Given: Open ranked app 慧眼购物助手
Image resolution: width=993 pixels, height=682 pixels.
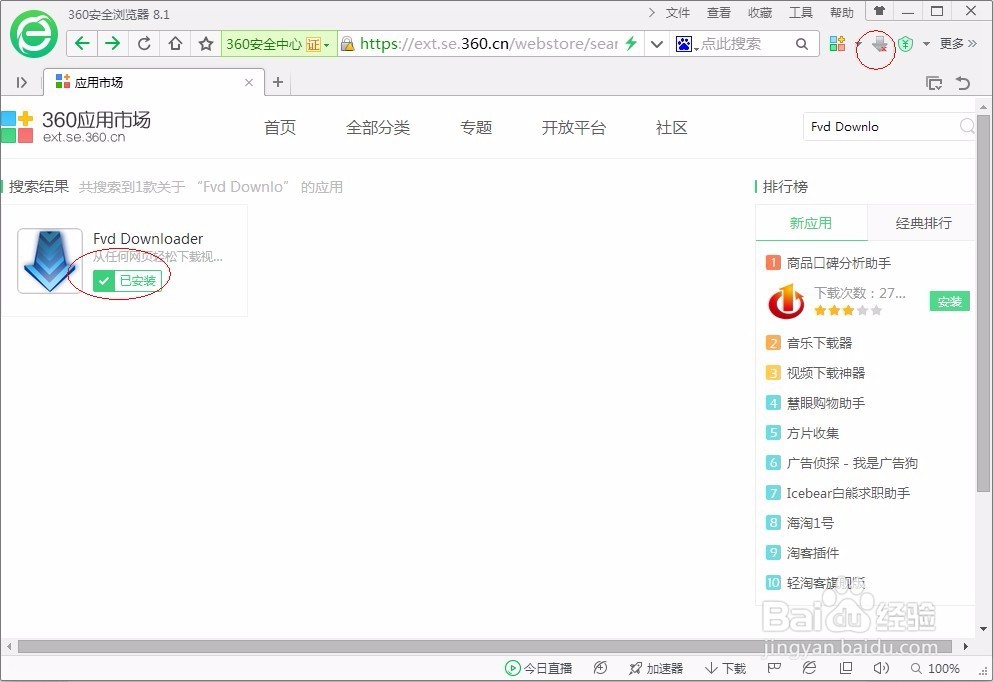Looking at the screenshot, I should pyautogui.click(x=826, y=403).
